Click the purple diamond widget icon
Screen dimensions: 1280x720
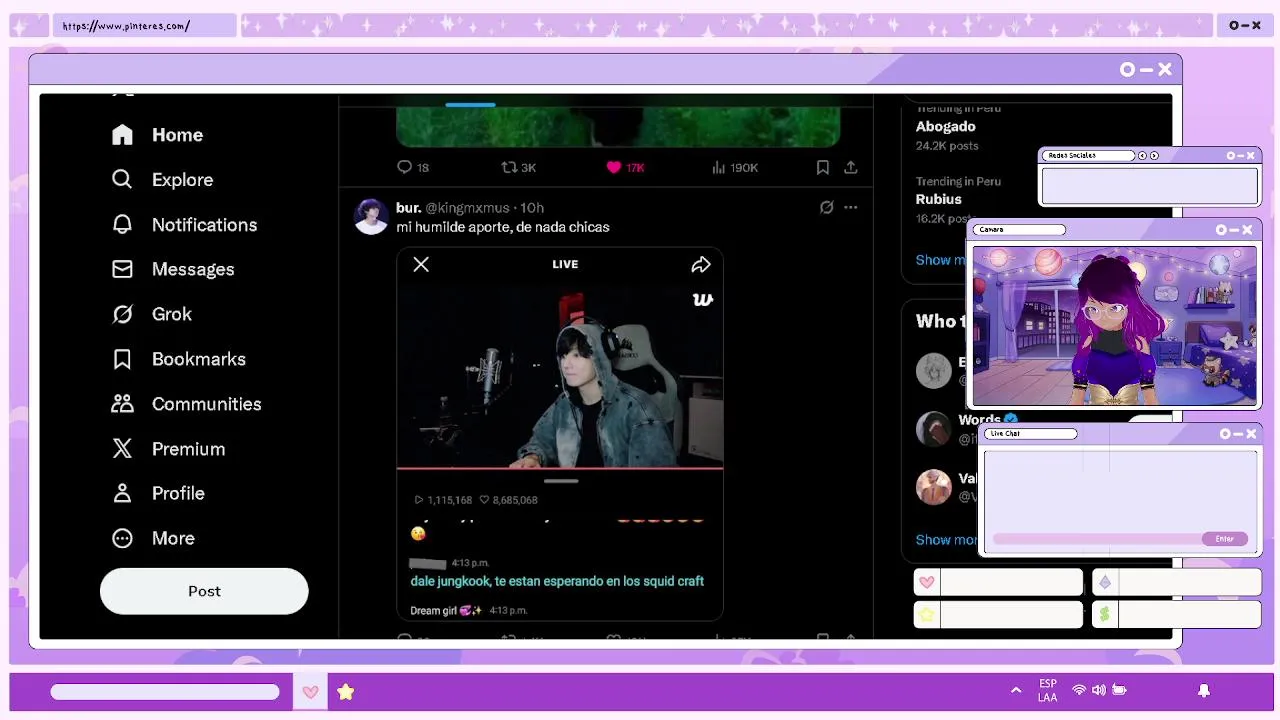point(1105,582)
